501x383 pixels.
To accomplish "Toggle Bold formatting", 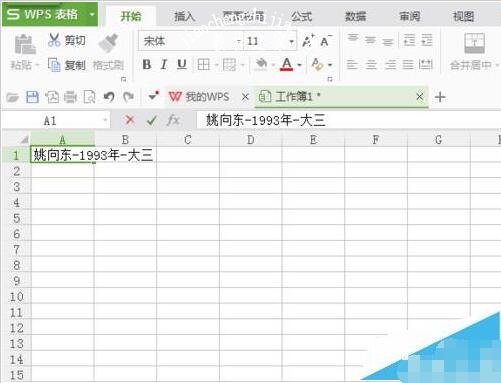I will tap(147, 64).
